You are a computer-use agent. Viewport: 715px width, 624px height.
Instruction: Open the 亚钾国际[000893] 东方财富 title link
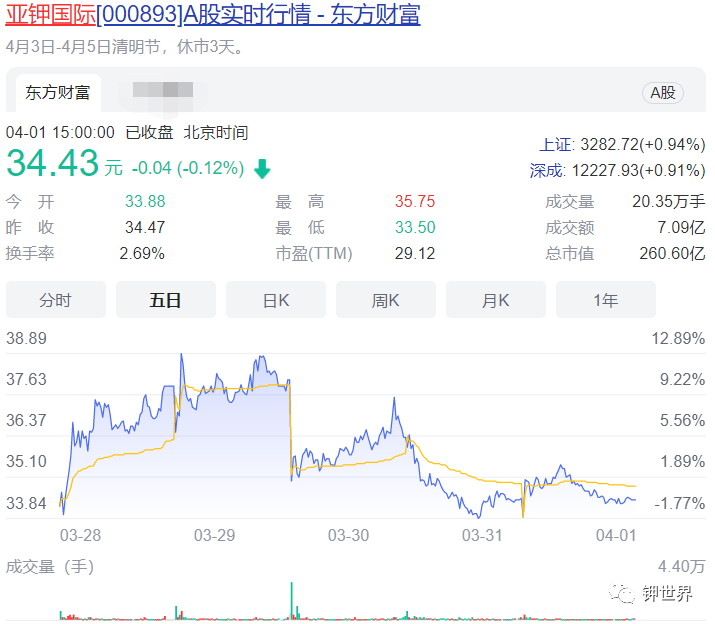coord(213,14)
